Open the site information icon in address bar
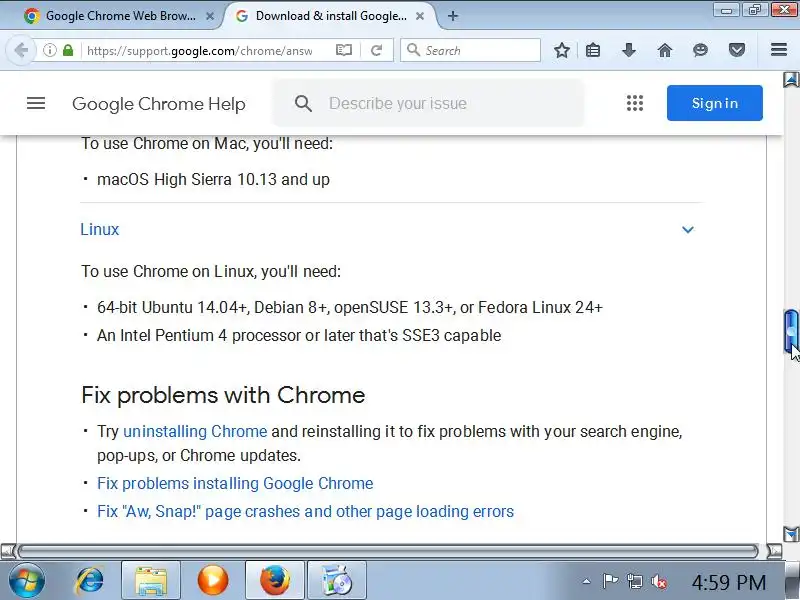The width and height of the screenshot is (800, 600). 49,50
